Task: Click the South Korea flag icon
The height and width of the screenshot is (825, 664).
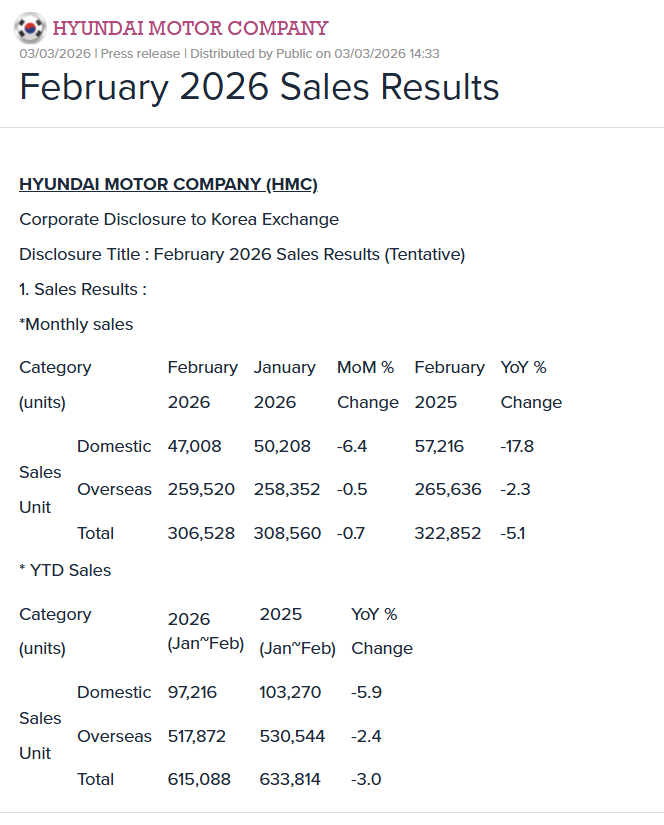Action: pyautogui.click(x=32, y=27)
